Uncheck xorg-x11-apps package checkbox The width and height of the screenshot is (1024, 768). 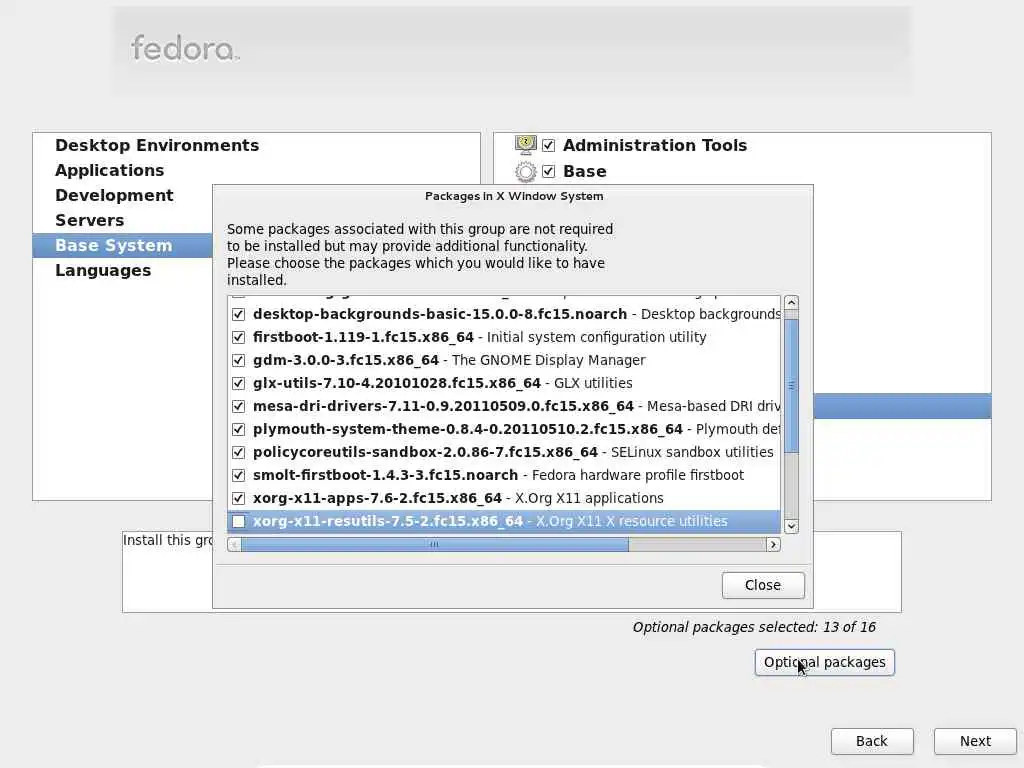[x=238, y=498]
